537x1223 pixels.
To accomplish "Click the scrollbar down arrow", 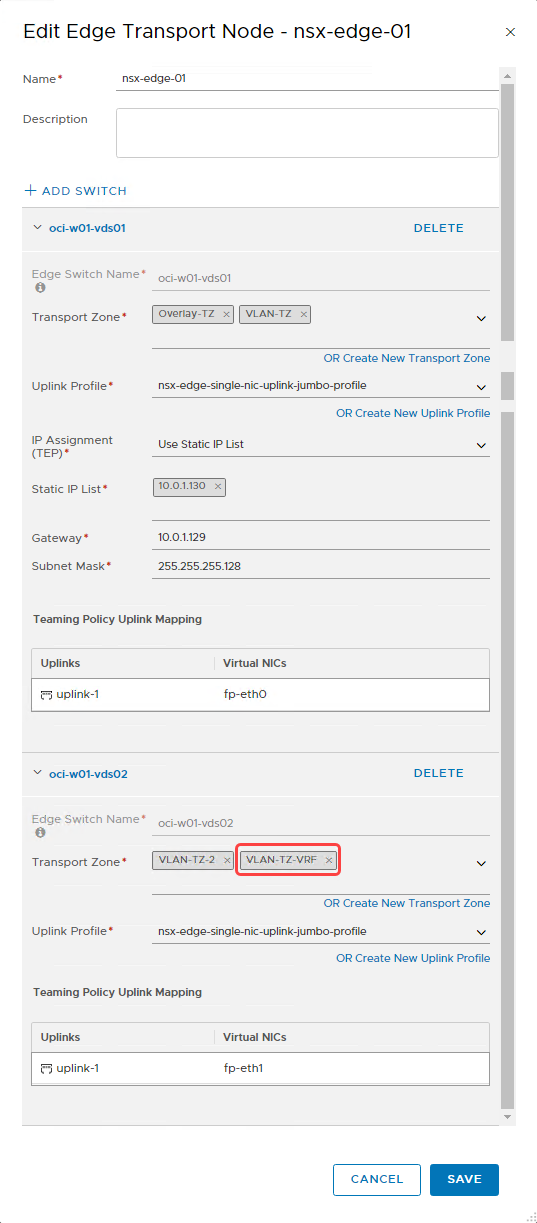I will pos(507,1115).
